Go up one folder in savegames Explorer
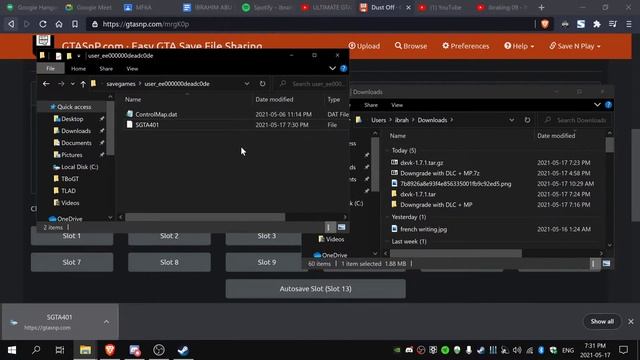 83,84
